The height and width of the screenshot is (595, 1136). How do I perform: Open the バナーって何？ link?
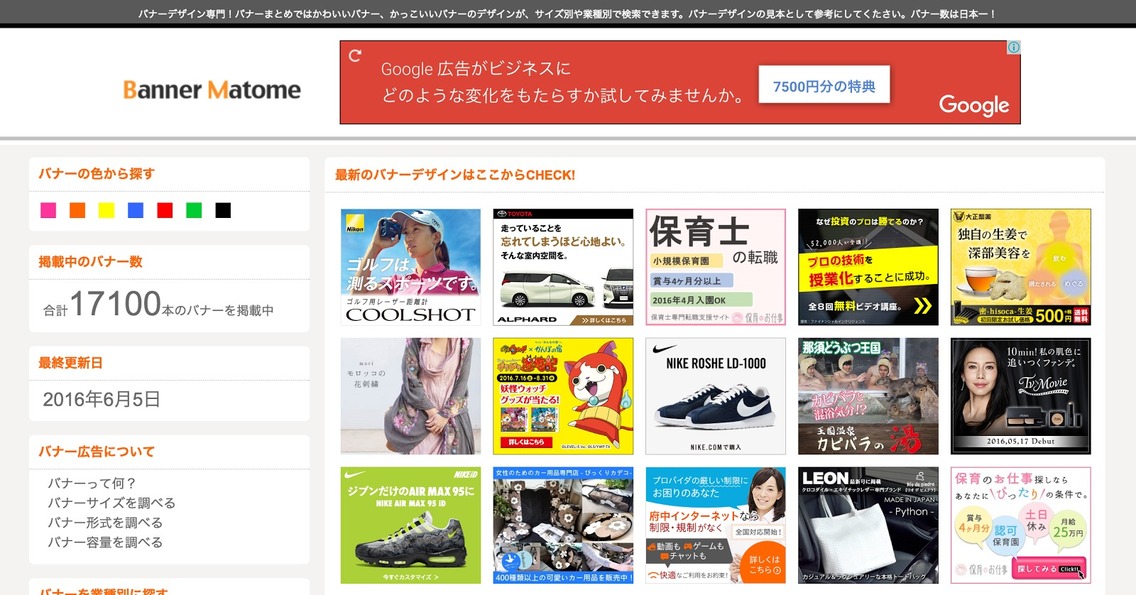click(x=92, y=483)
